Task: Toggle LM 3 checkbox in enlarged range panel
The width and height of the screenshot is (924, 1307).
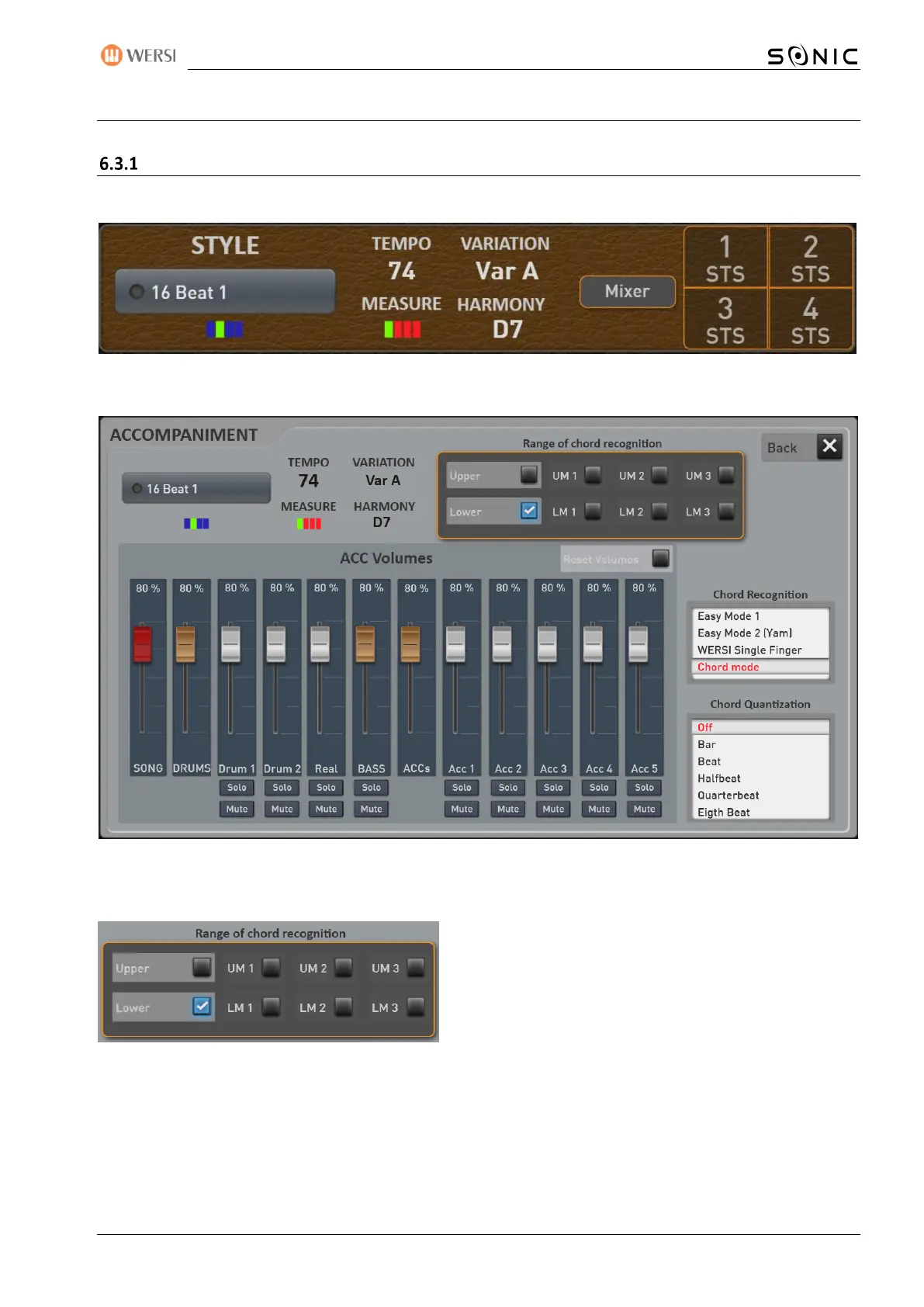Action: [x=416, y=1007]
